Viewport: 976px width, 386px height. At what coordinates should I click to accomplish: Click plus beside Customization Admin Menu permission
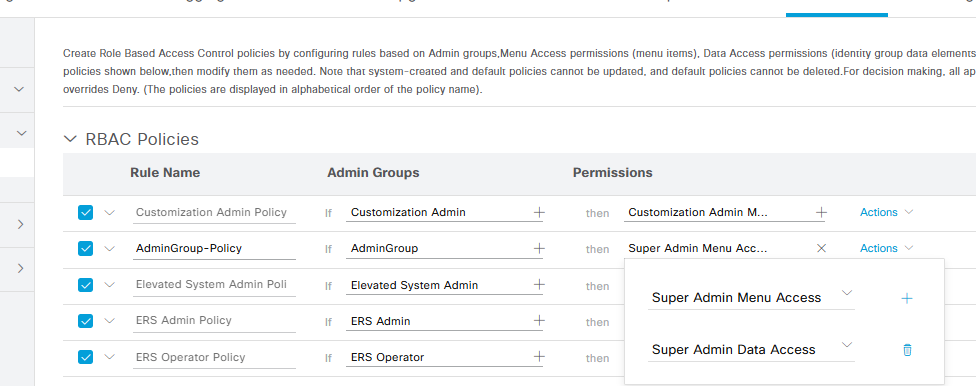pos(821,212)
